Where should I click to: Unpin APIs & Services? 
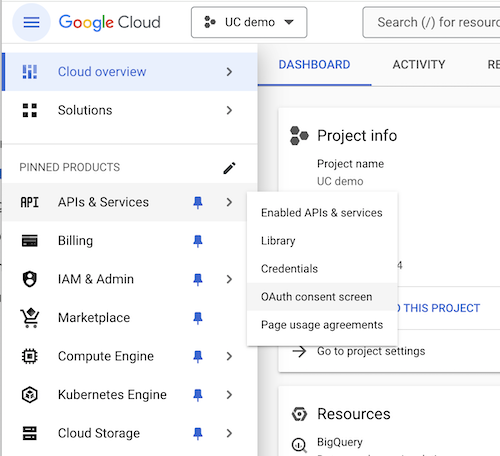pos(198,202)
